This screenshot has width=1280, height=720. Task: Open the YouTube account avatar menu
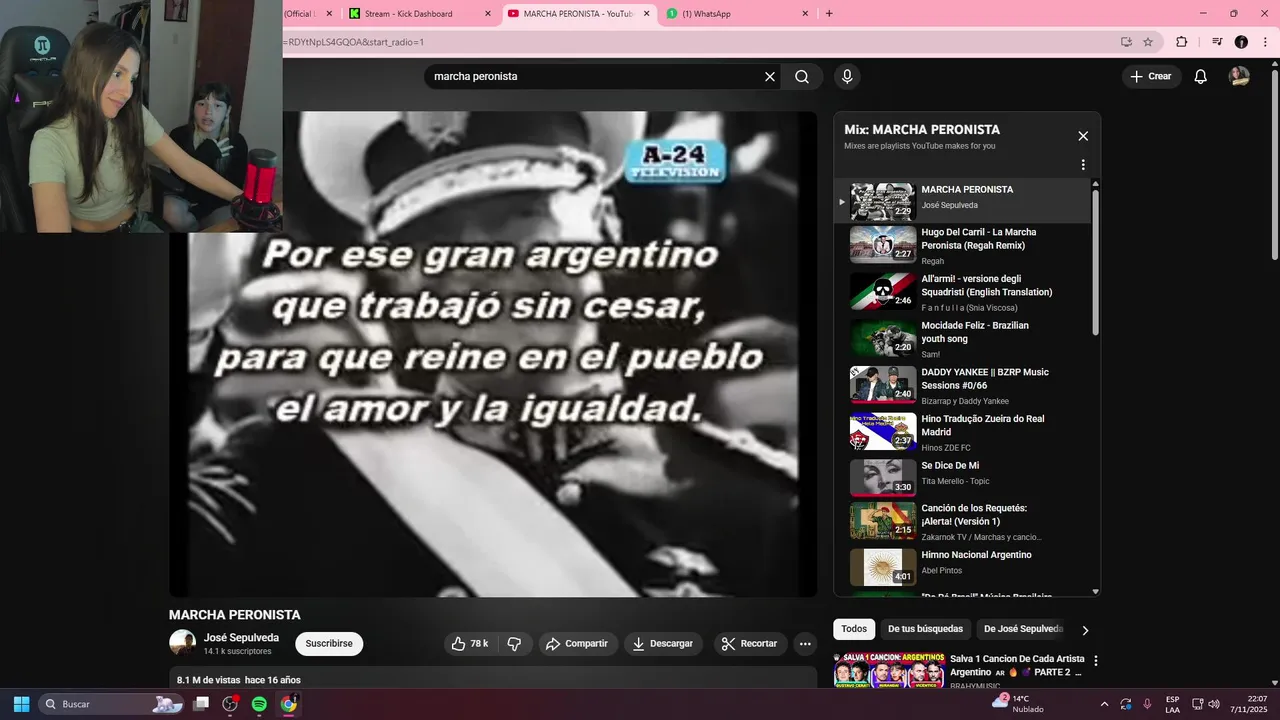1239,76
